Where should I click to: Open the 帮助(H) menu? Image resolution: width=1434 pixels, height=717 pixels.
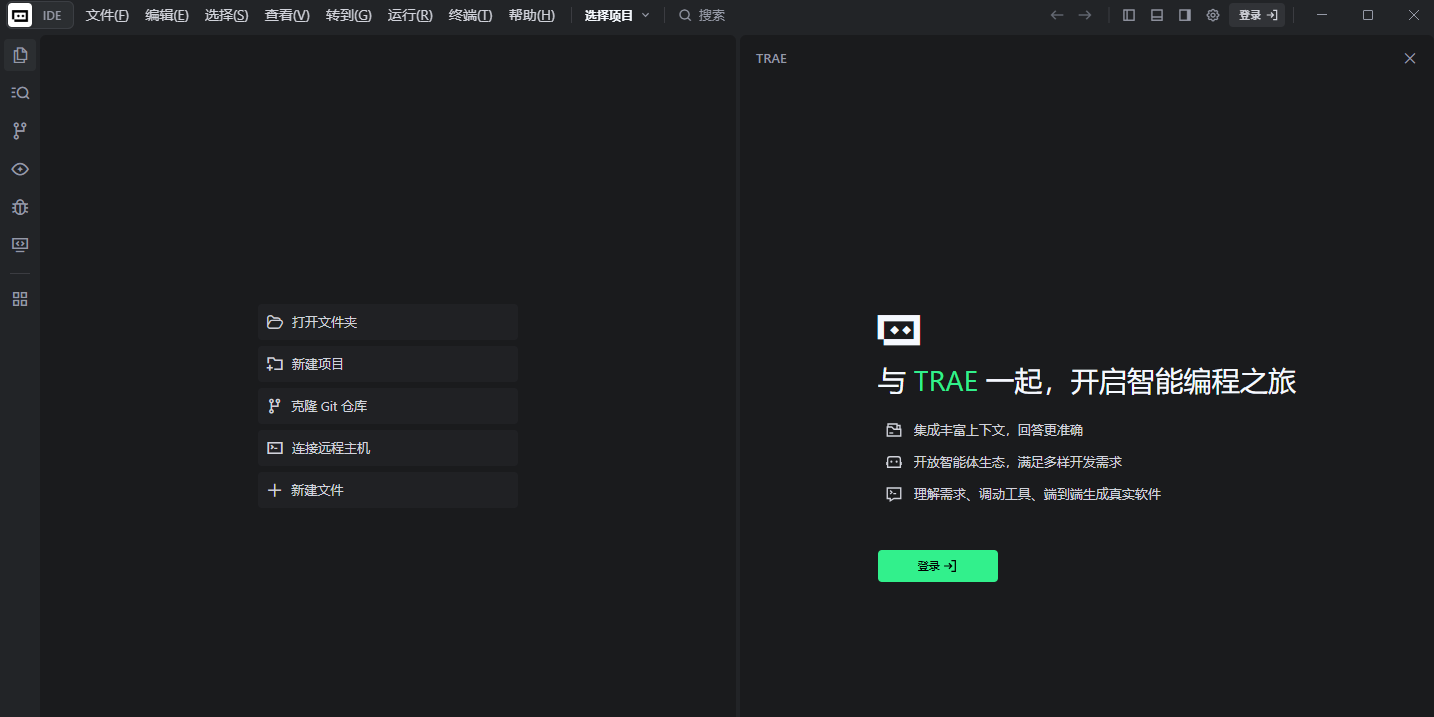[532, 15]
